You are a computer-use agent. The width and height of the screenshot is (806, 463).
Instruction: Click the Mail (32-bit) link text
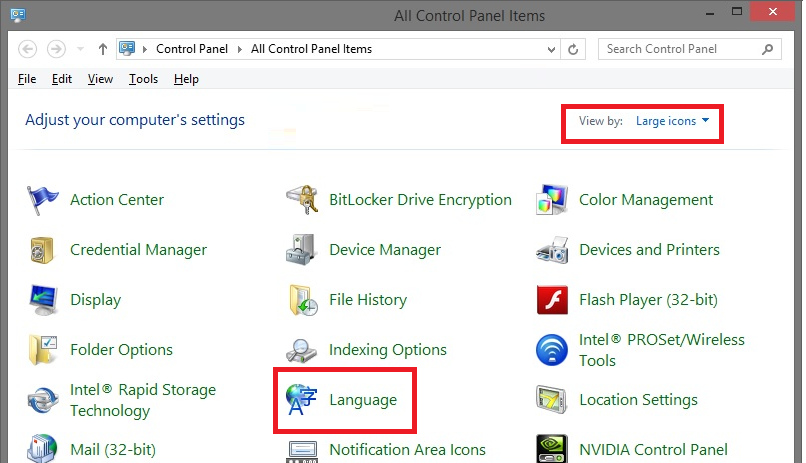(x=113, y=450)
